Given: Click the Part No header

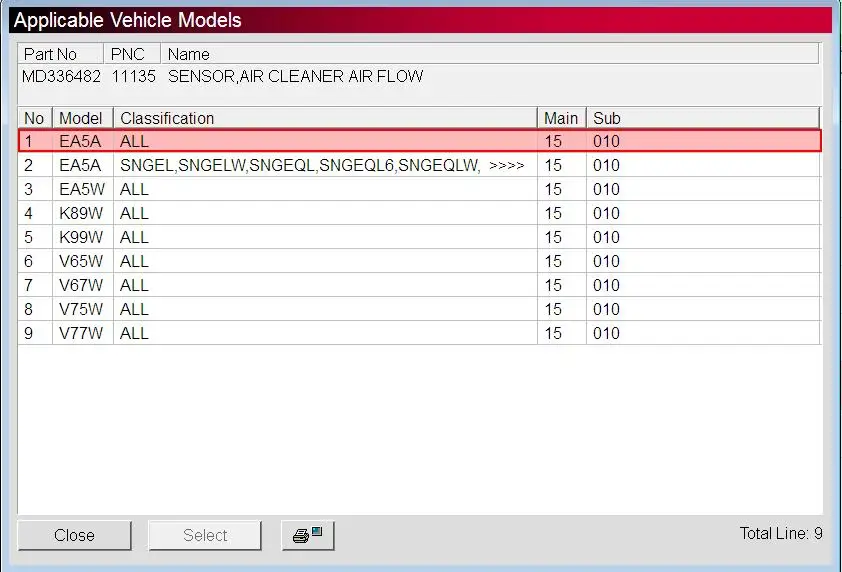Looking at the screenshot, I should click(x=61, y=54).
